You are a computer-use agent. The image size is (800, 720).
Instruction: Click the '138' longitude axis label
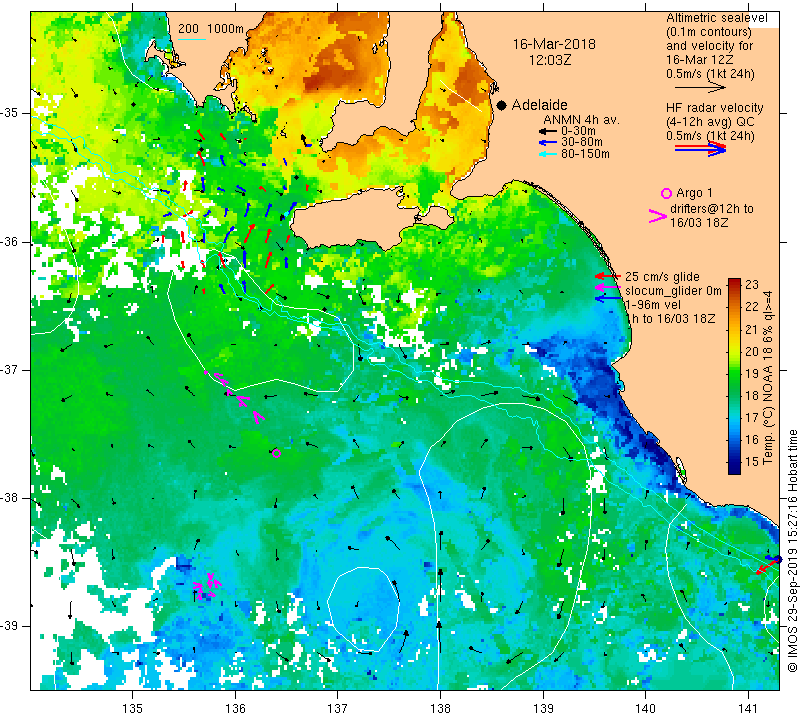440,708
